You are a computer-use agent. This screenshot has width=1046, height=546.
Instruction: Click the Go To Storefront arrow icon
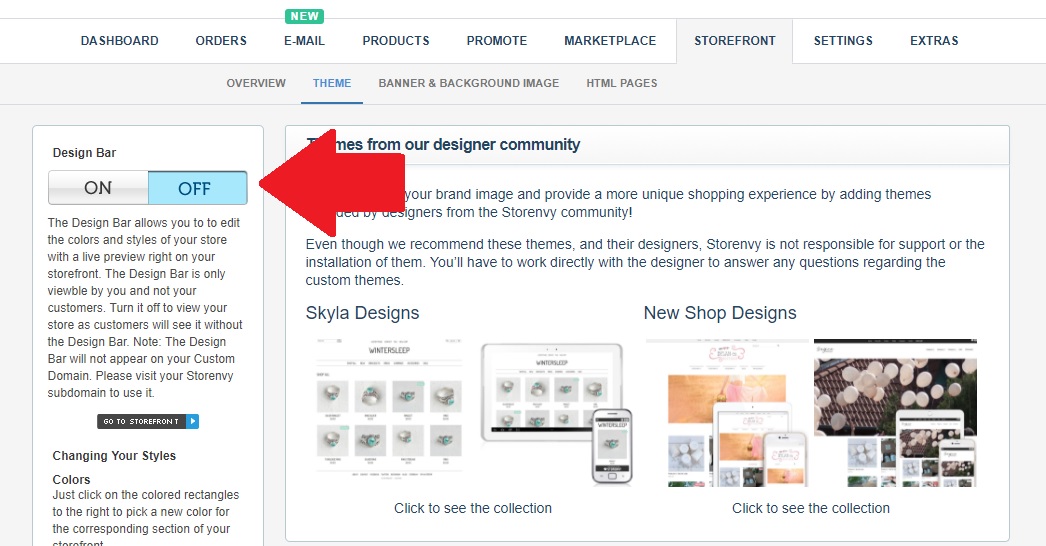[192, 421]
